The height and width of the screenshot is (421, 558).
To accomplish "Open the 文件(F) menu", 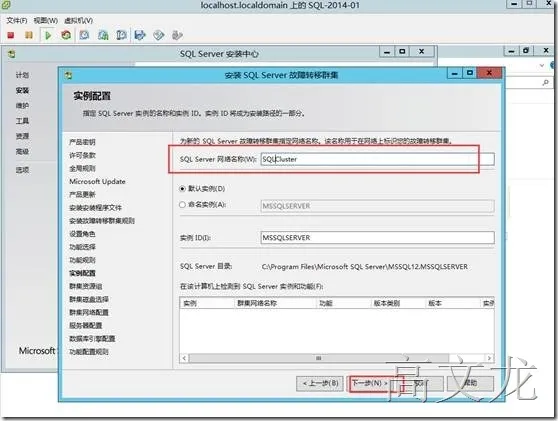I will tap(16, 21).
